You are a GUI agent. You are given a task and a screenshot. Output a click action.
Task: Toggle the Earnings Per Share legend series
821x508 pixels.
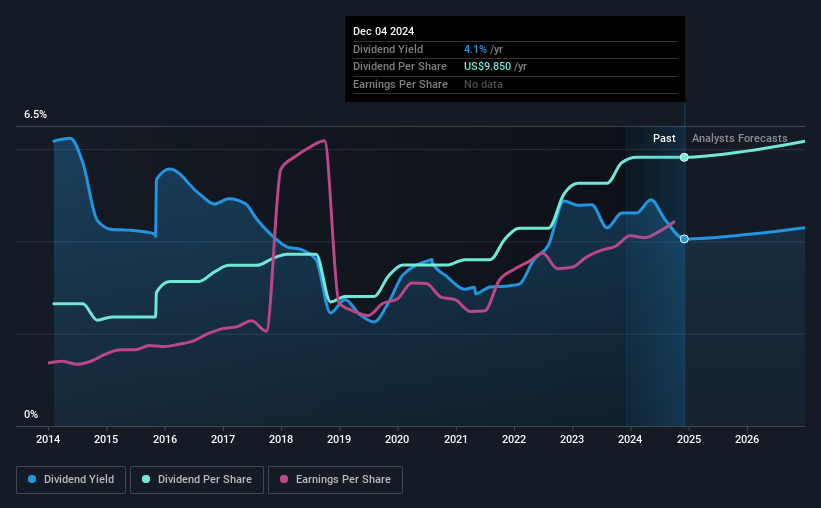pyautogui.click(x=335, y=480)
